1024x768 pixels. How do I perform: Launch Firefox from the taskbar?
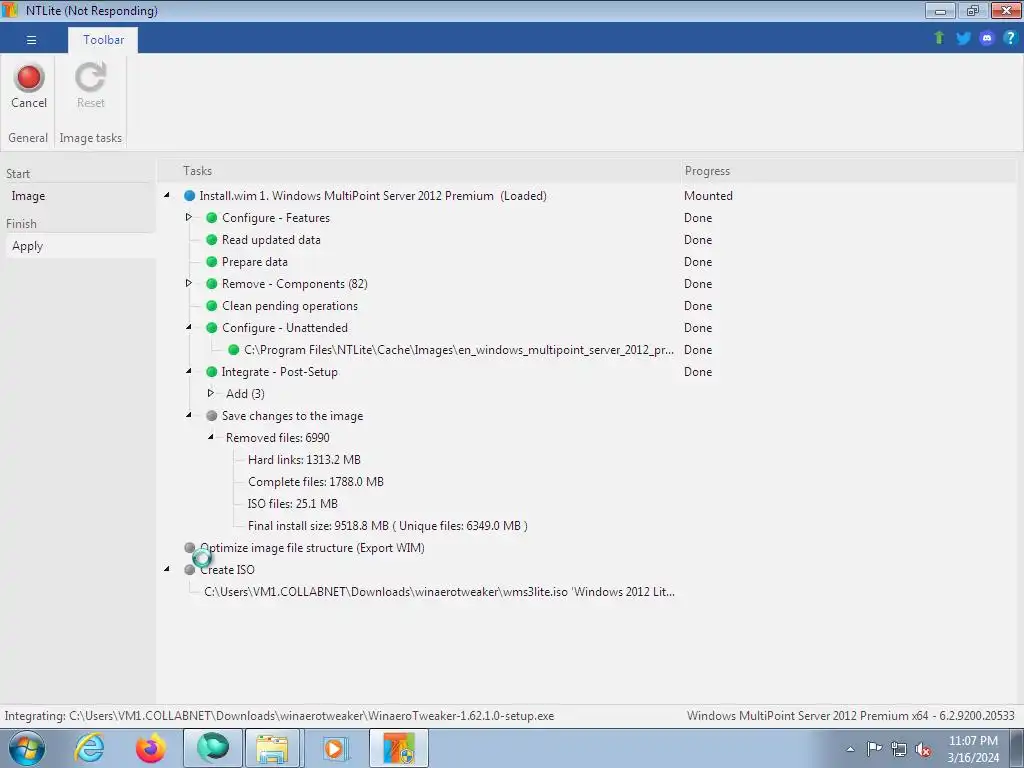coord(150,748)
